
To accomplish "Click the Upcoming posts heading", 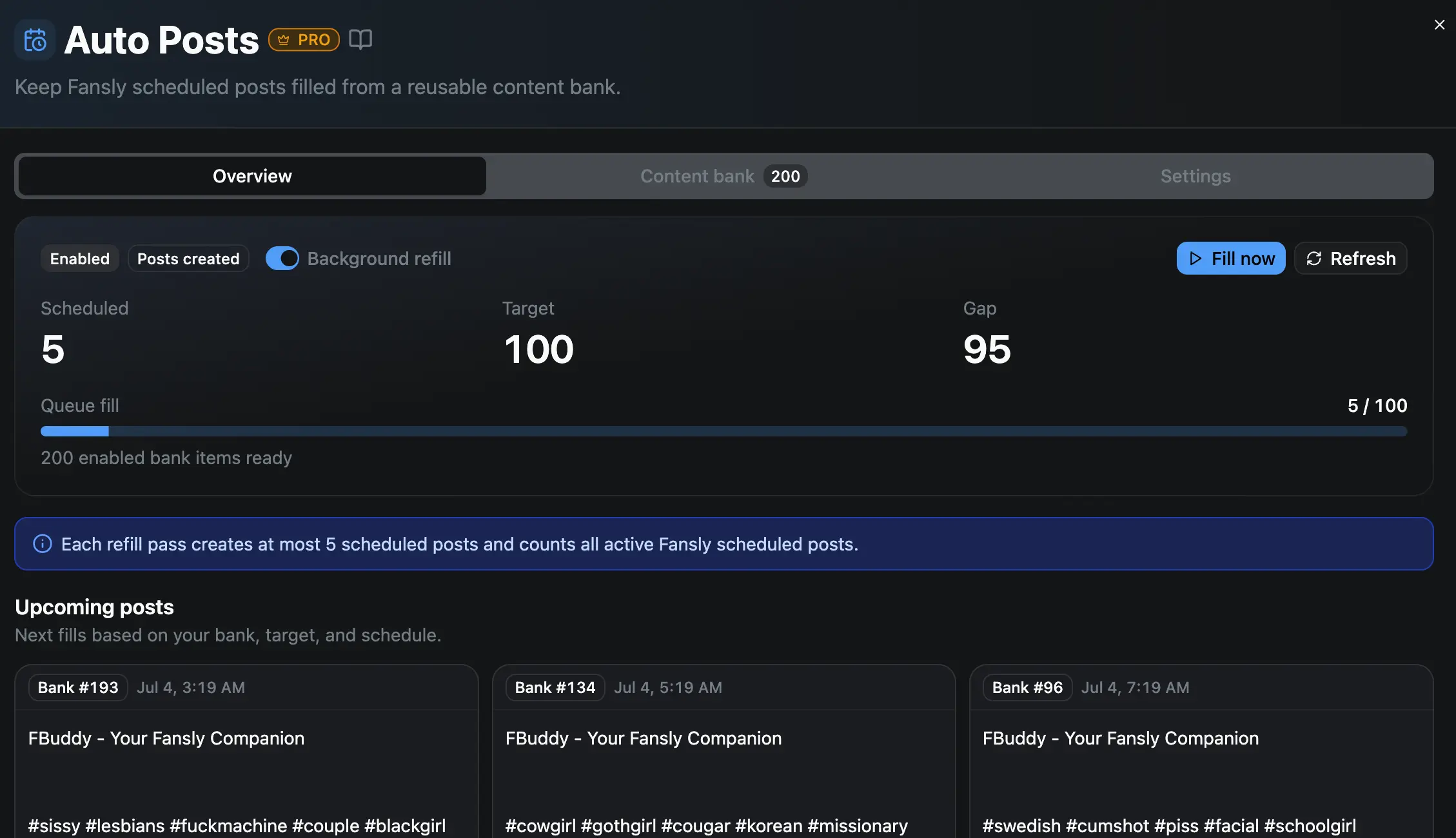I will point(94,607).
